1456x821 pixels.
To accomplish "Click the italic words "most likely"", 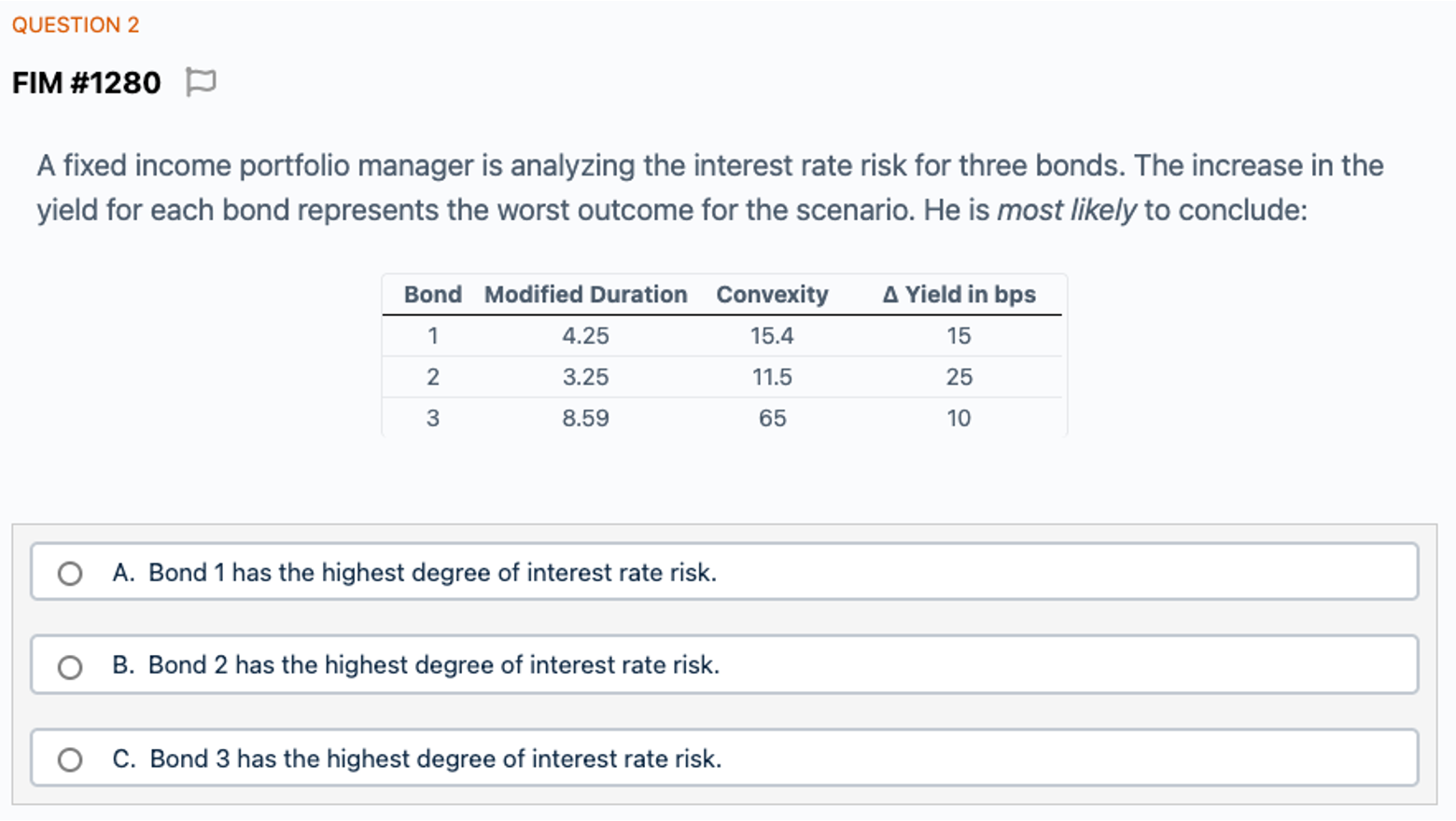I will click(x=1067, y=210).
